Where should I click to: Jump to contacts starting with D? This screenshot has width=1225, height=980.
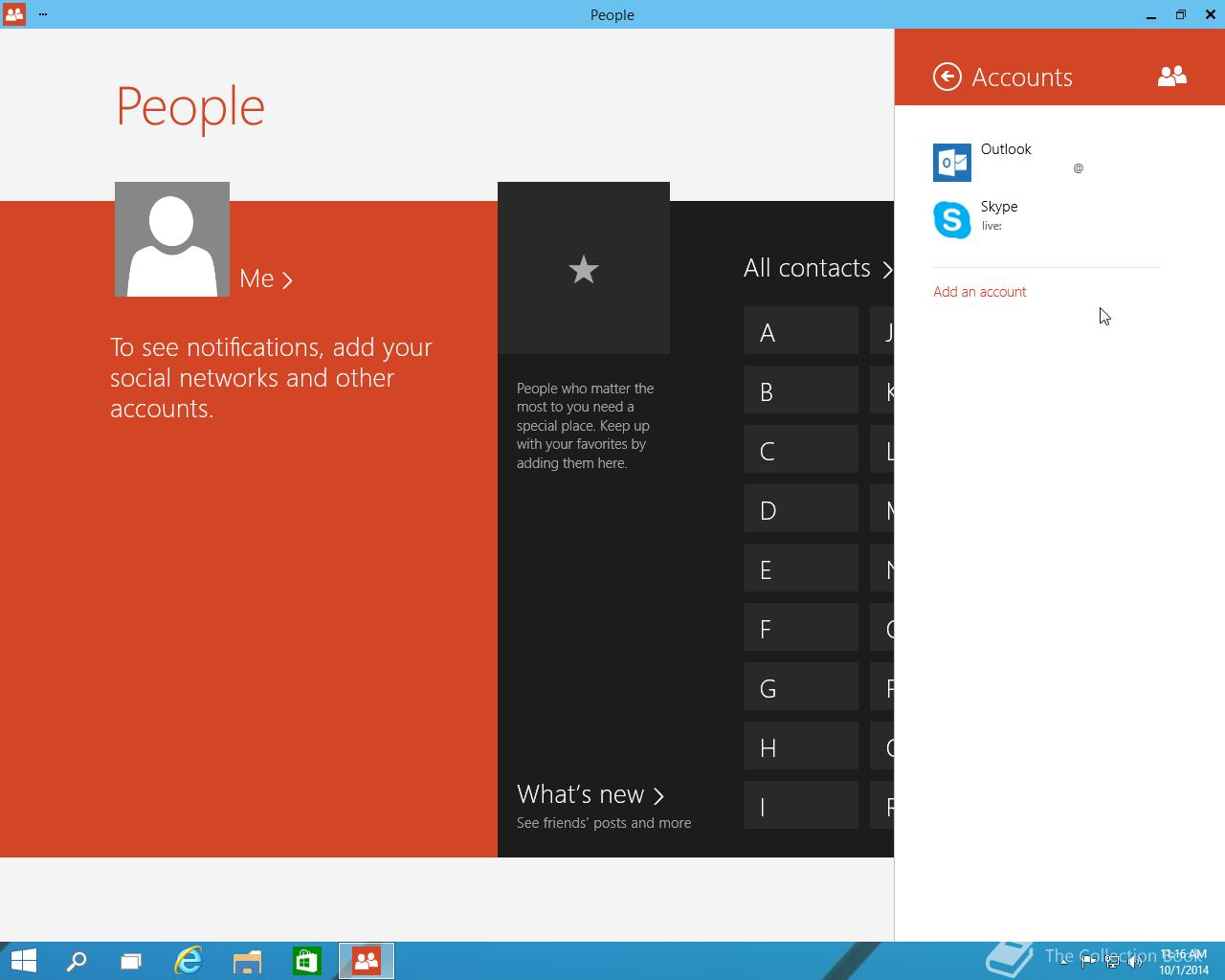tap(801, 509)
